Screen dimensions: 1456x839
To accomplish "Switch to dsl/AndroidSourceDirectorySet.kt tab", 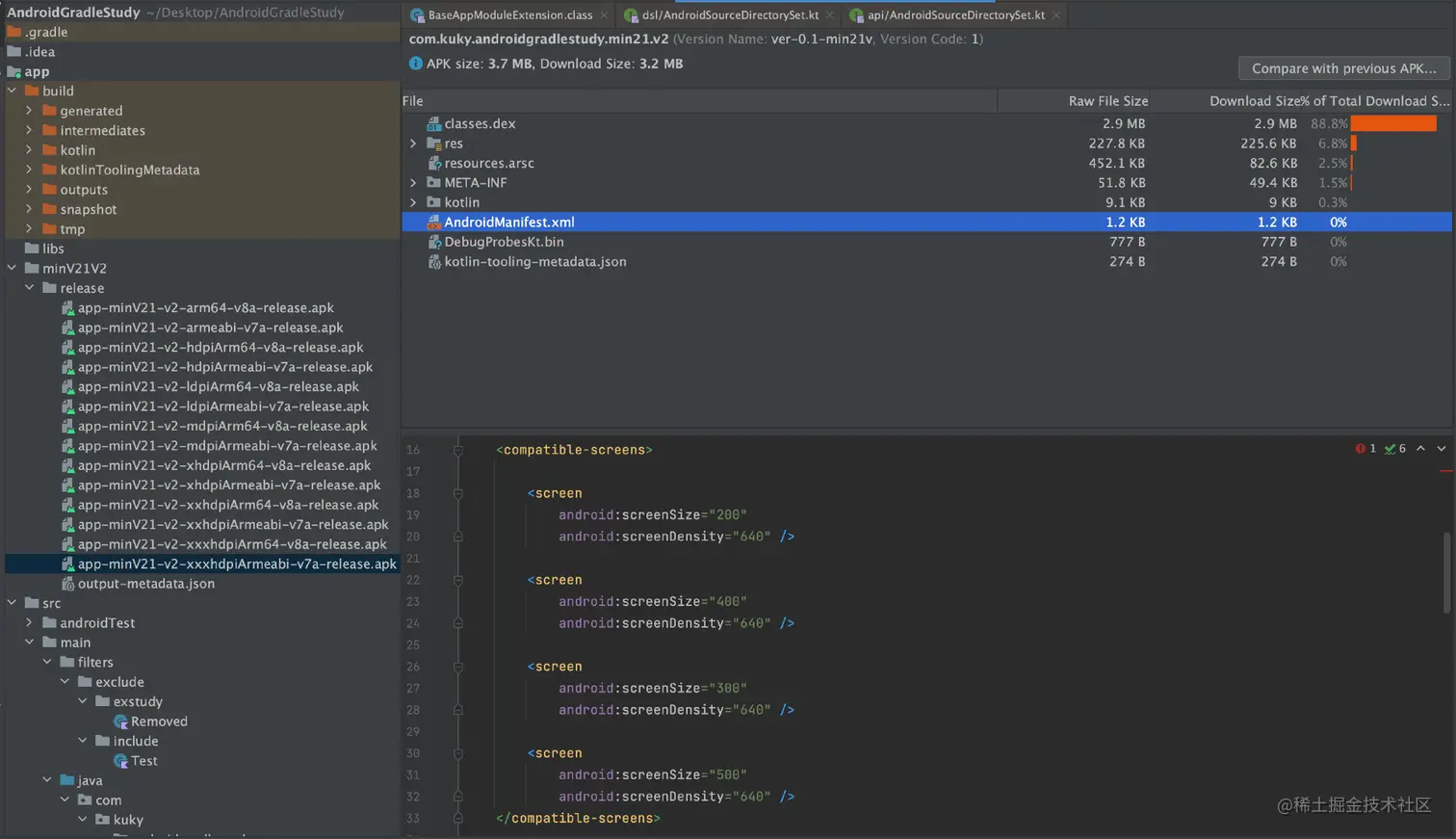I will [x=730, y=15].
